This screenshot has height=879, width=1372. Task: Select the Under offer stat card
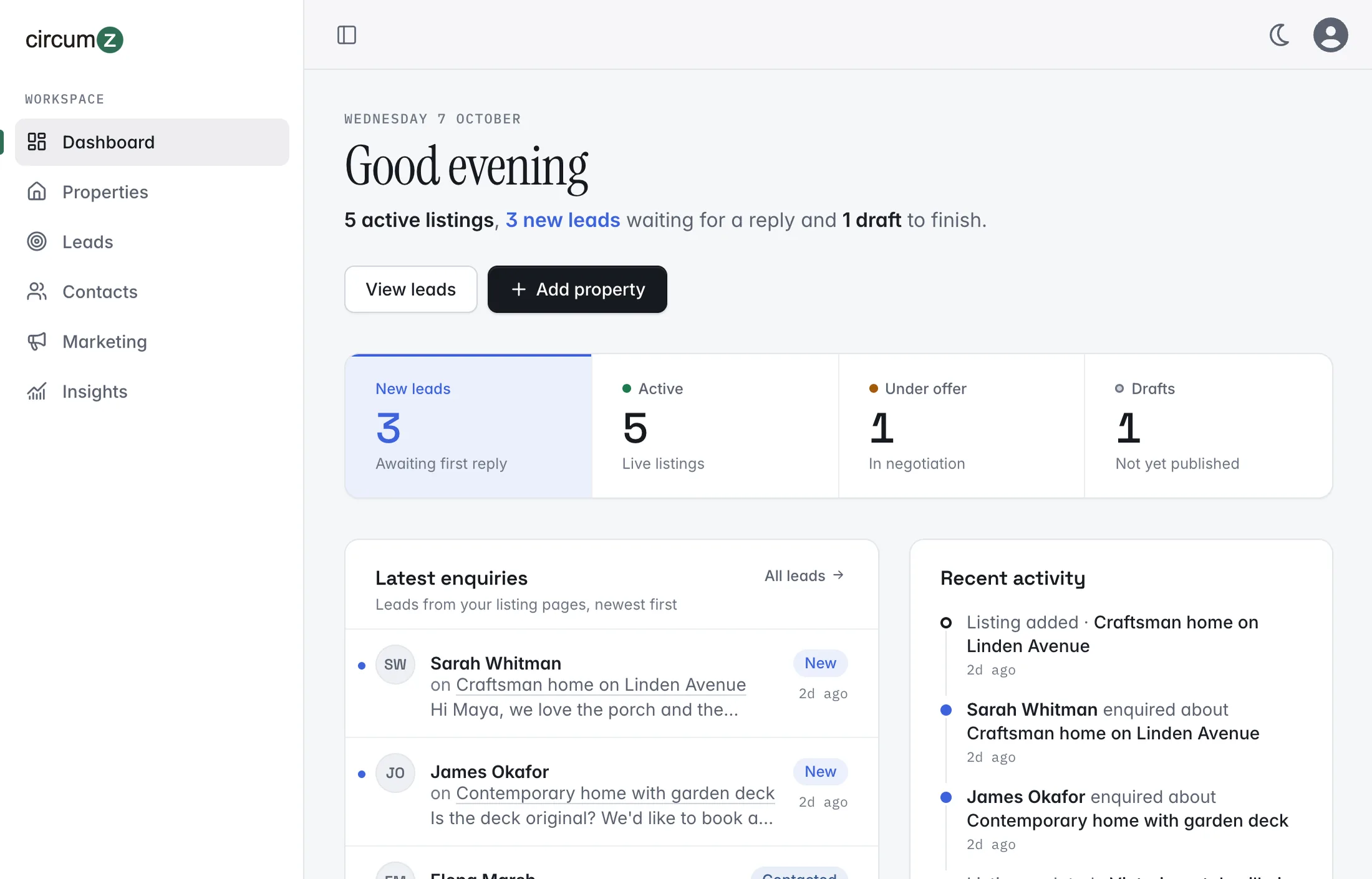(962, 426)
